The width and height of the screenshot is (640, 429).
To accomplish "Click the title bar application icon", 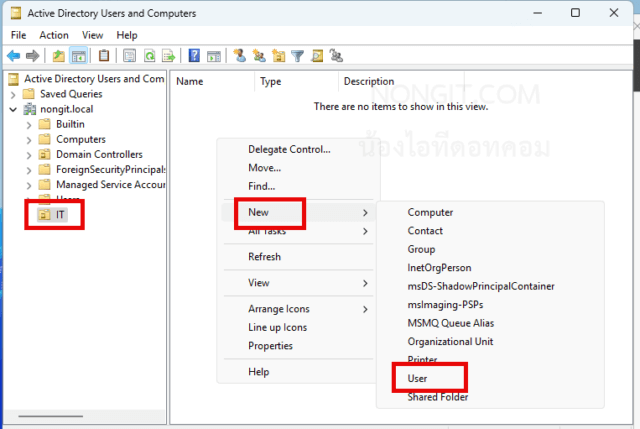I will 16,13.
